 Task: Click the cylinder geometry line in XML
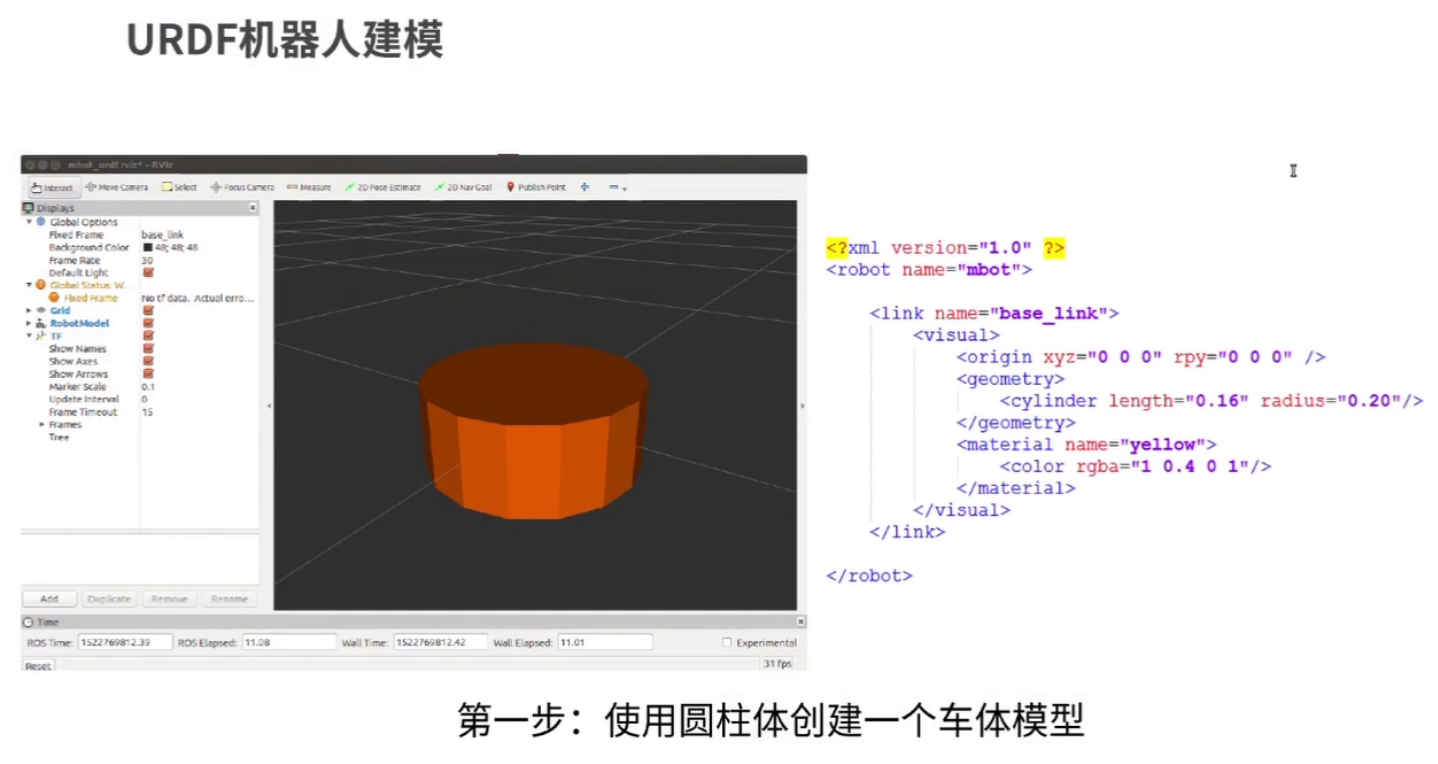(x=1211, y=401)
